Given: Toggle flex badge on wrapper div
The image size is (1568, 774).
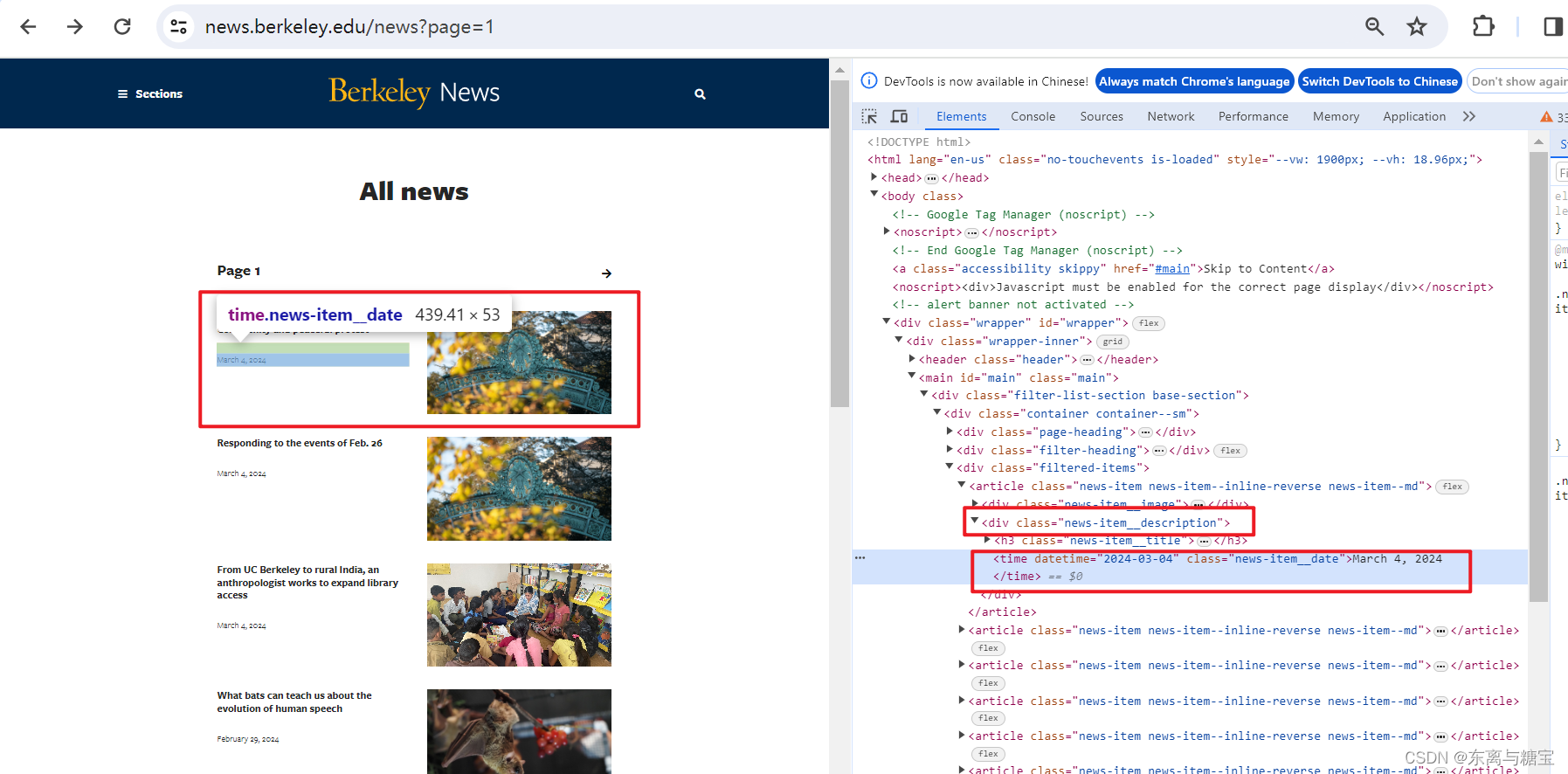Looking at the screenshot, I should (1149, 323).
